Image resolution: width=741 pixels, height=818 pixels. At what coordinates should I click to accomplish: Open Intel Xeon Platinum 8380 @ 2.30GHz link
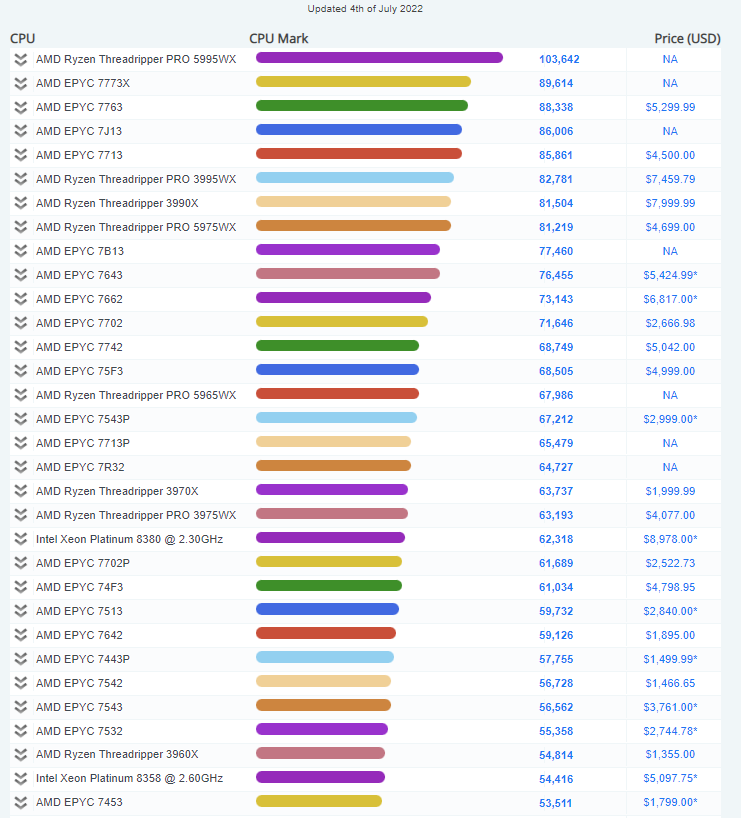point(129,539)
